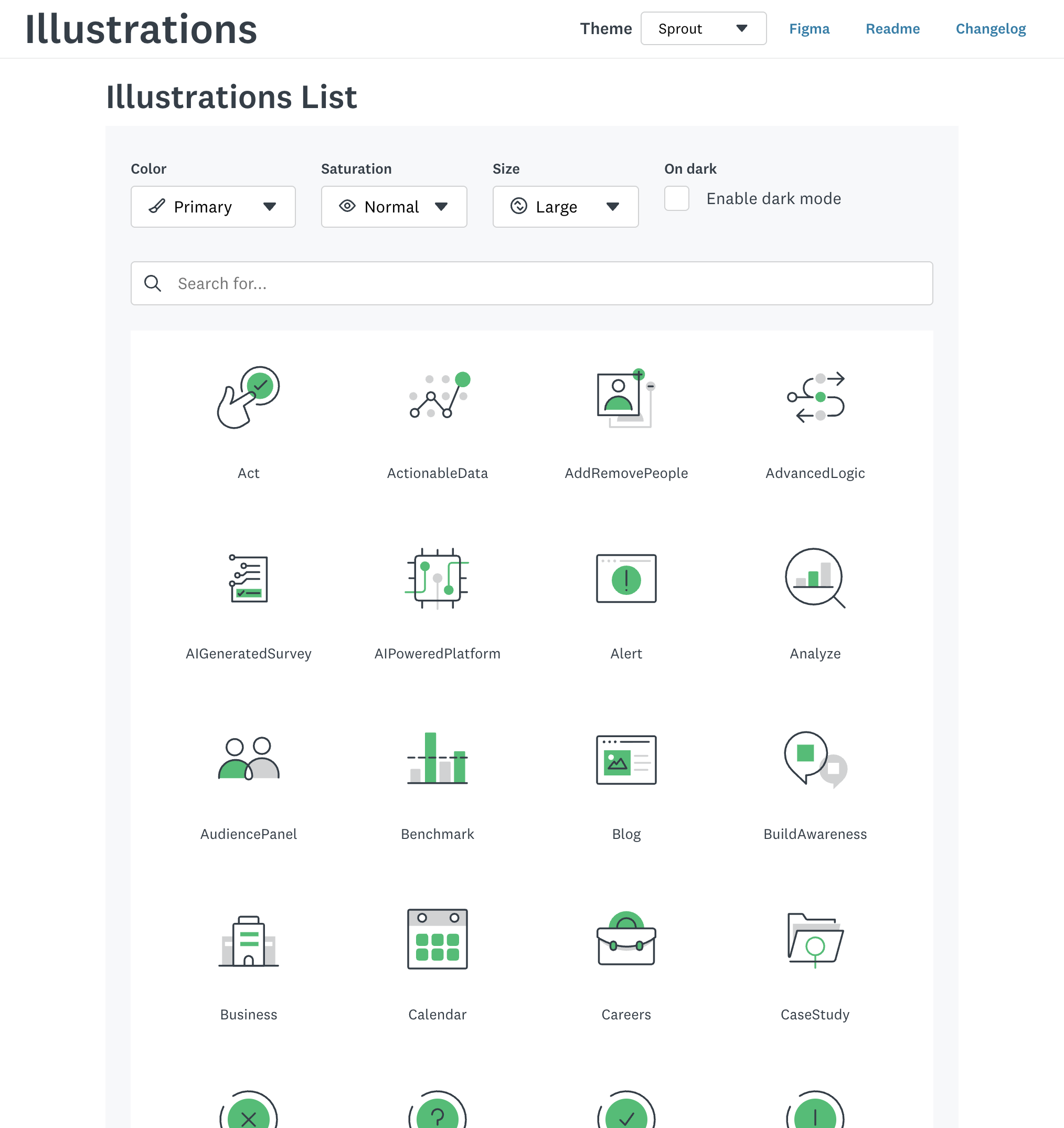Open the Size Large dropdown
Image resolution: width=1064 pixels, height=1128 pixels.
click(565, 207)
